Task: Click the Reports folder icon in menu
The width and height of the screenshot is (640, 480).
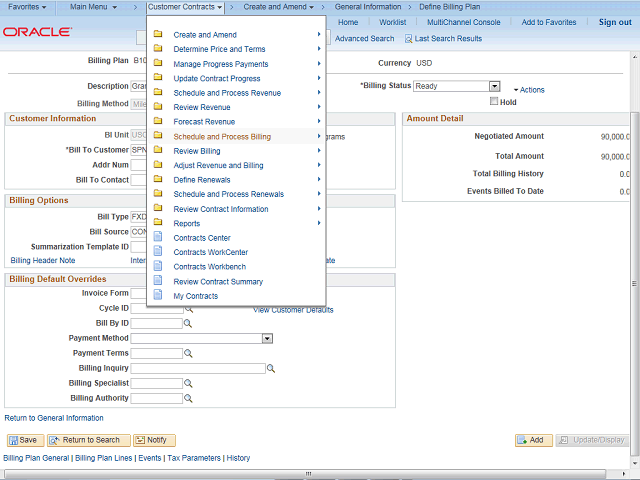Action: [158, 223]
